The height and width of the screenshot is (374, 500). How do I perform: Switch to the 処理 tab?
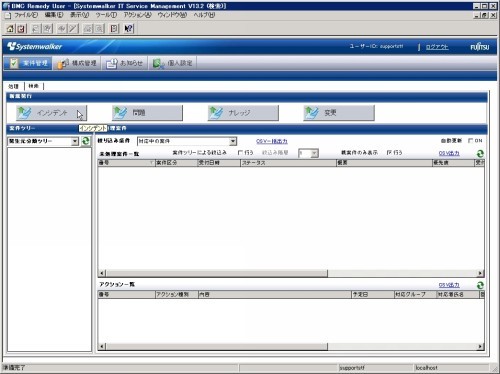[x=14, y=86]
